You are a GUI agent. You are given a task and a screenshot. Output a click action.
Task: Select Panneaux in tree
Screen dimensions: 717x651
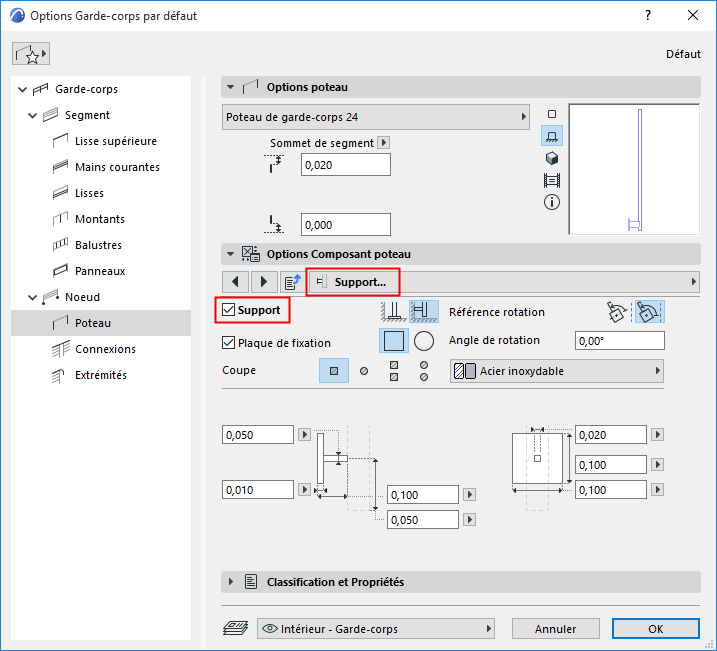pos(100,271)
